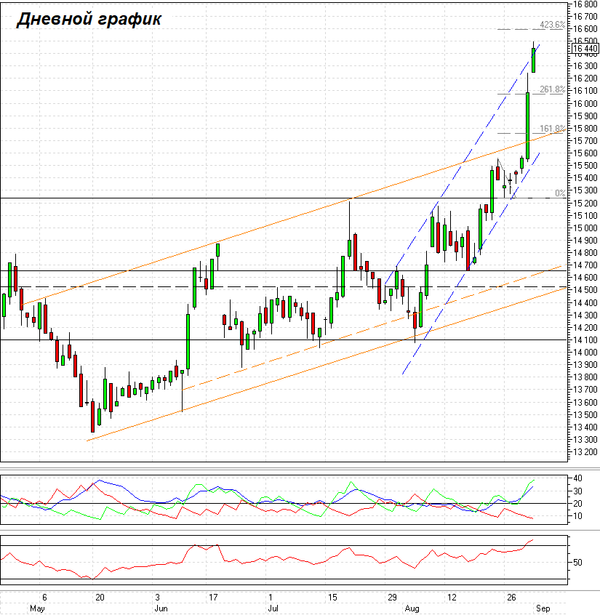Click the 14 500 price axis label
This screenshot has width=600, height=615.
pos(585,290)
